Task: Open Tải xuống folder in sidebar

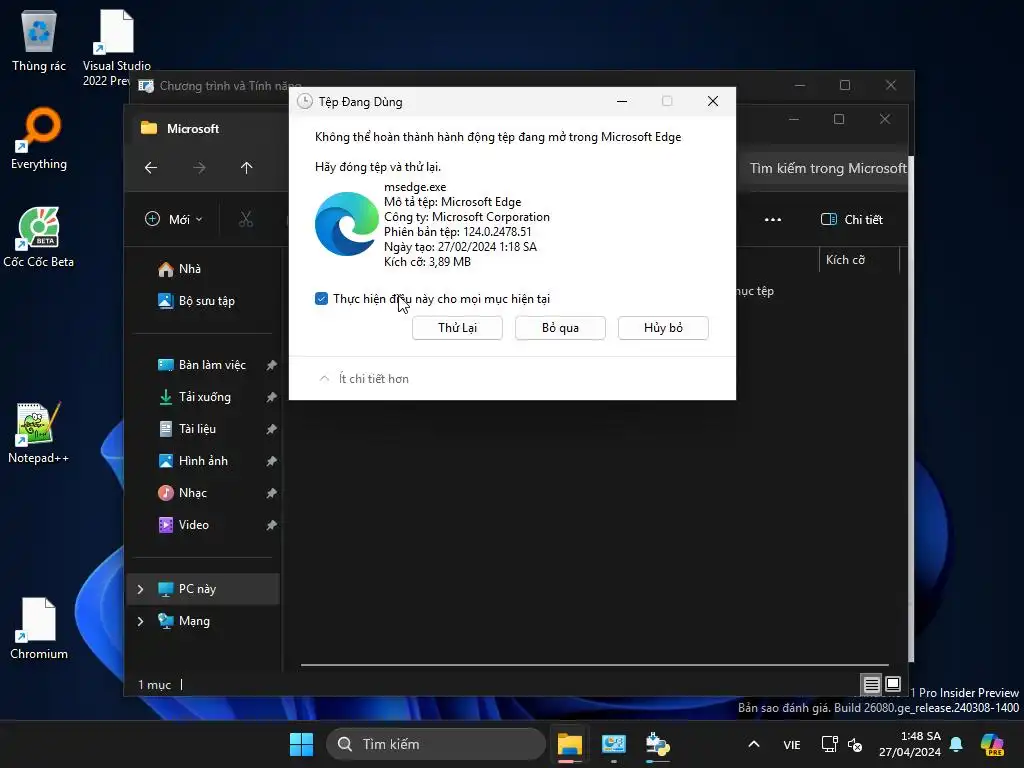Action: (x=195, y=397)
